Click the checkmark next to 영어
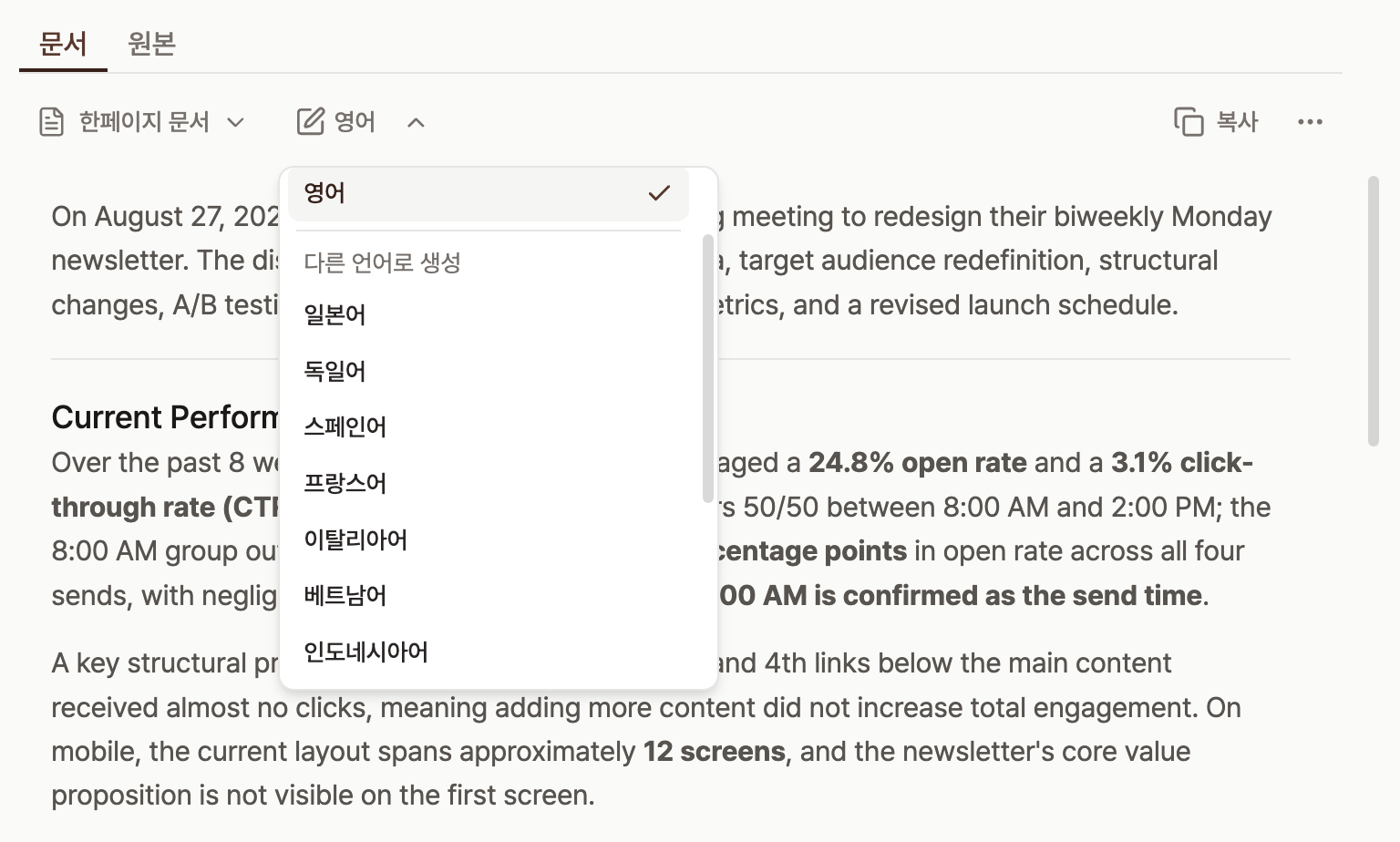The height and width of the screenshot is (842, 1400). [x=659, y=193]
